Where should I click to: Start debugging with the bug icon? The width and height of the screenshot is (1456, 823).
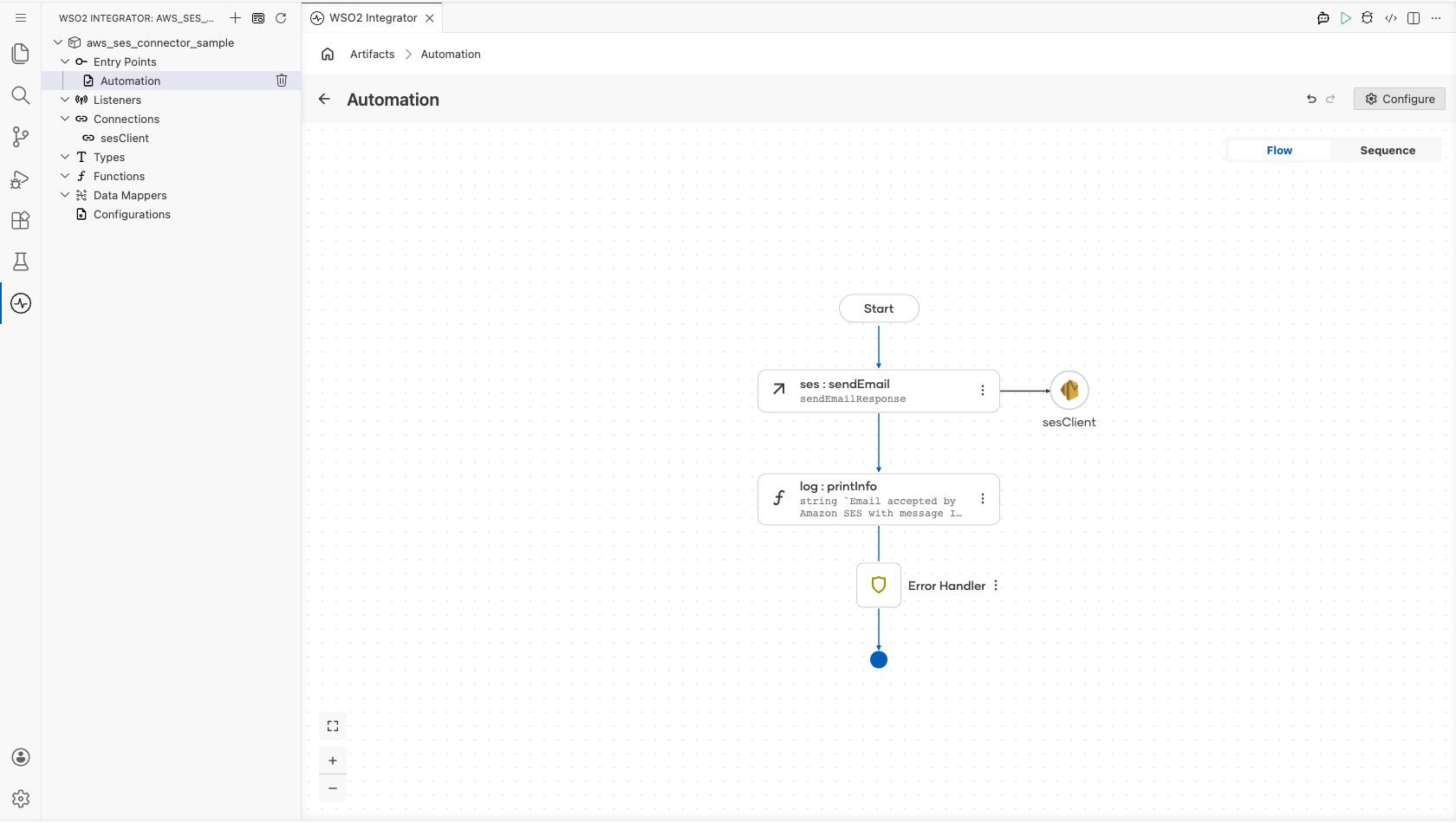pyautogui.click(x=1368, y=17)
